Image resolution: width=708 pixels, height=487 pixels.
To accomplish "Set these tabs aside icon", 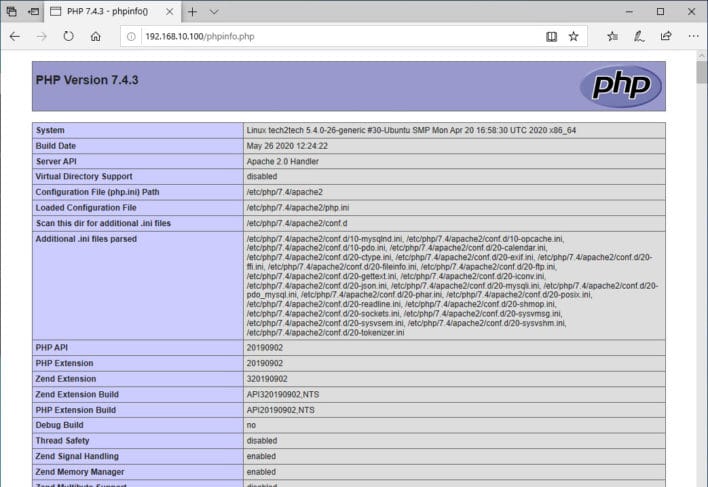I will (x=33, y=12).
